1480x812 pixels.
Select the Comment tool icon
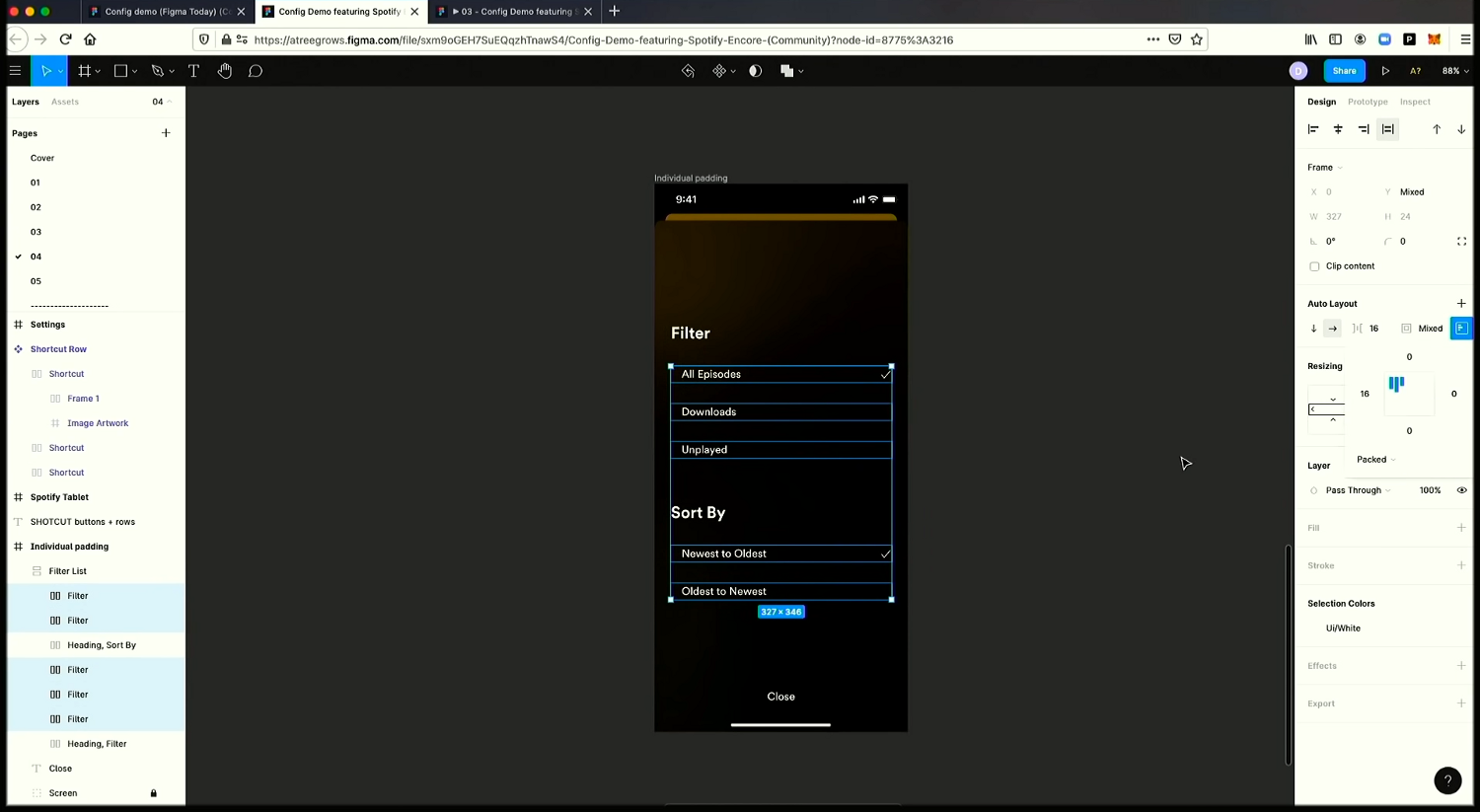click(x=256, y=71)
